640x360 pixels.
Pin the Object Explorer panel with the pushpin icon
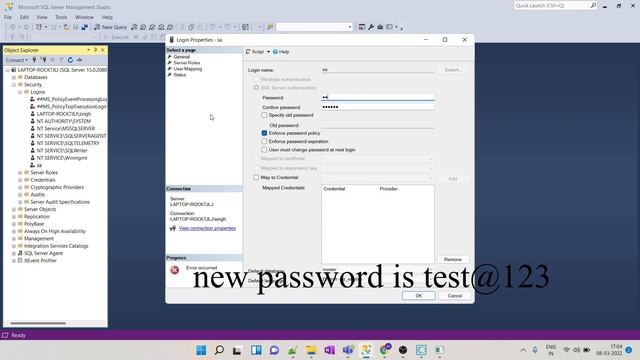click(96, 50)
